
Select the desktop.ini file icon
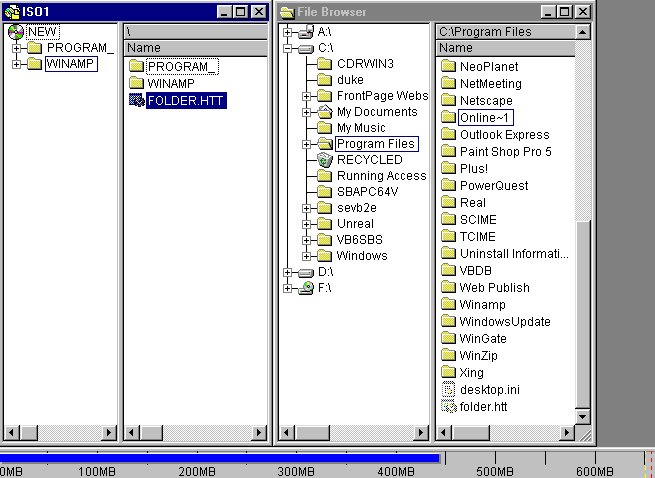[x=448, y=389]
